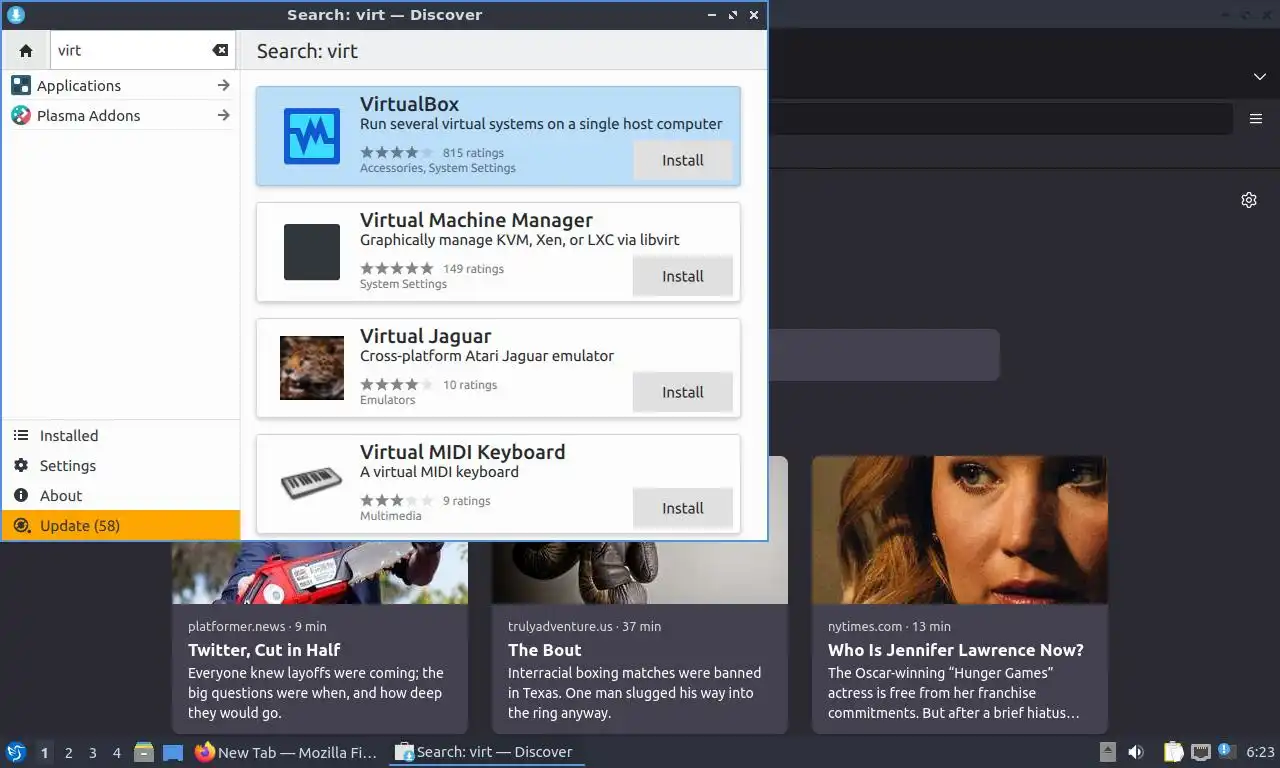Install Virtual Machine Manager
1280x768 pixels.
(x=683, y=276)
